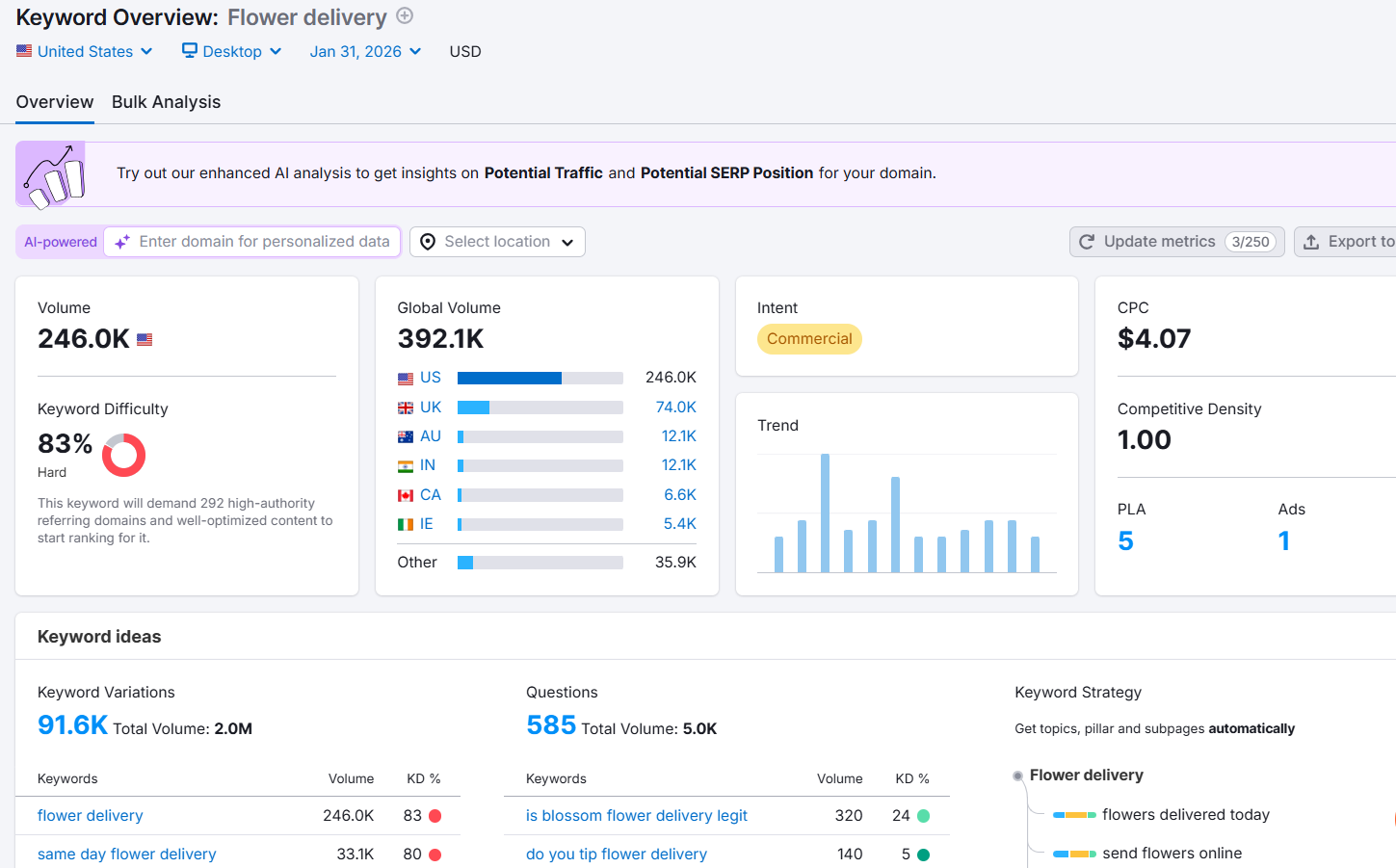This screenshot has width=1396, height=868.
Task: Open the Jan 31, 2026 date dropdown
Action: 365,51
